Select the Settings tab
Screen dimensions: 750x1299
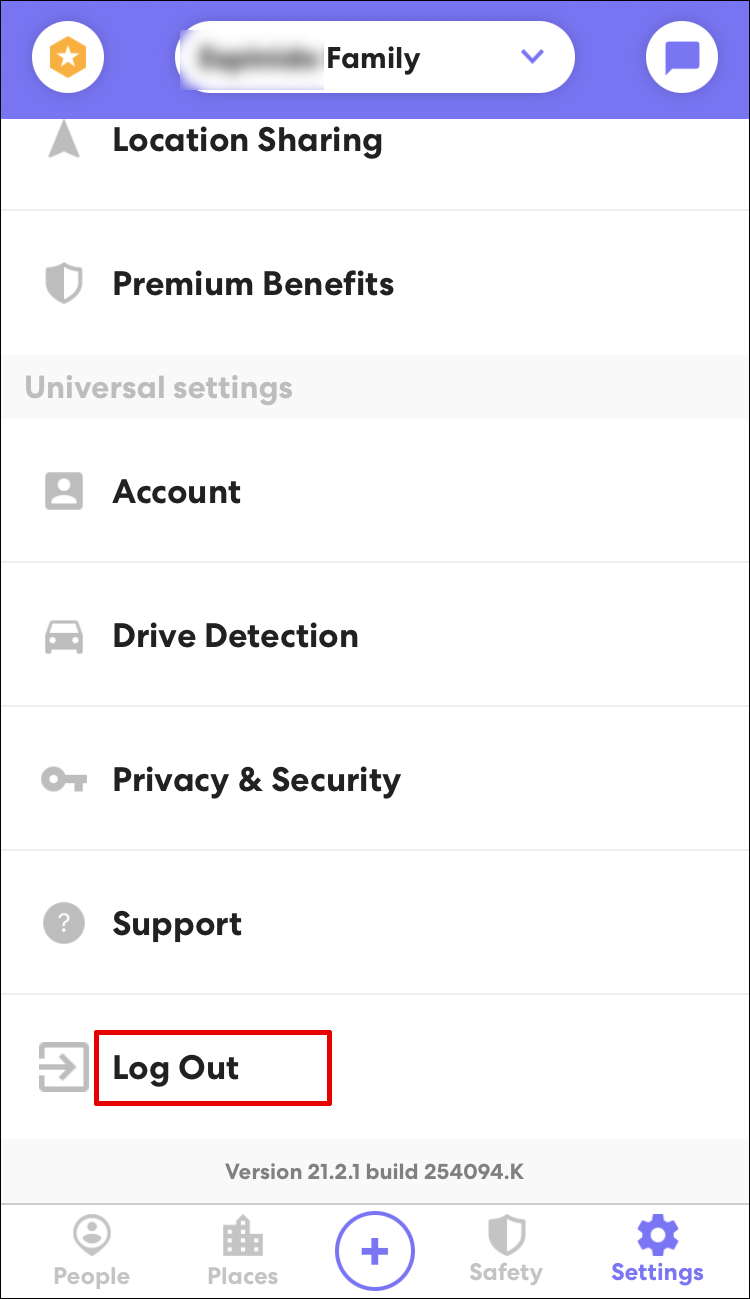pyautogui.click(x=657, y=1249)
